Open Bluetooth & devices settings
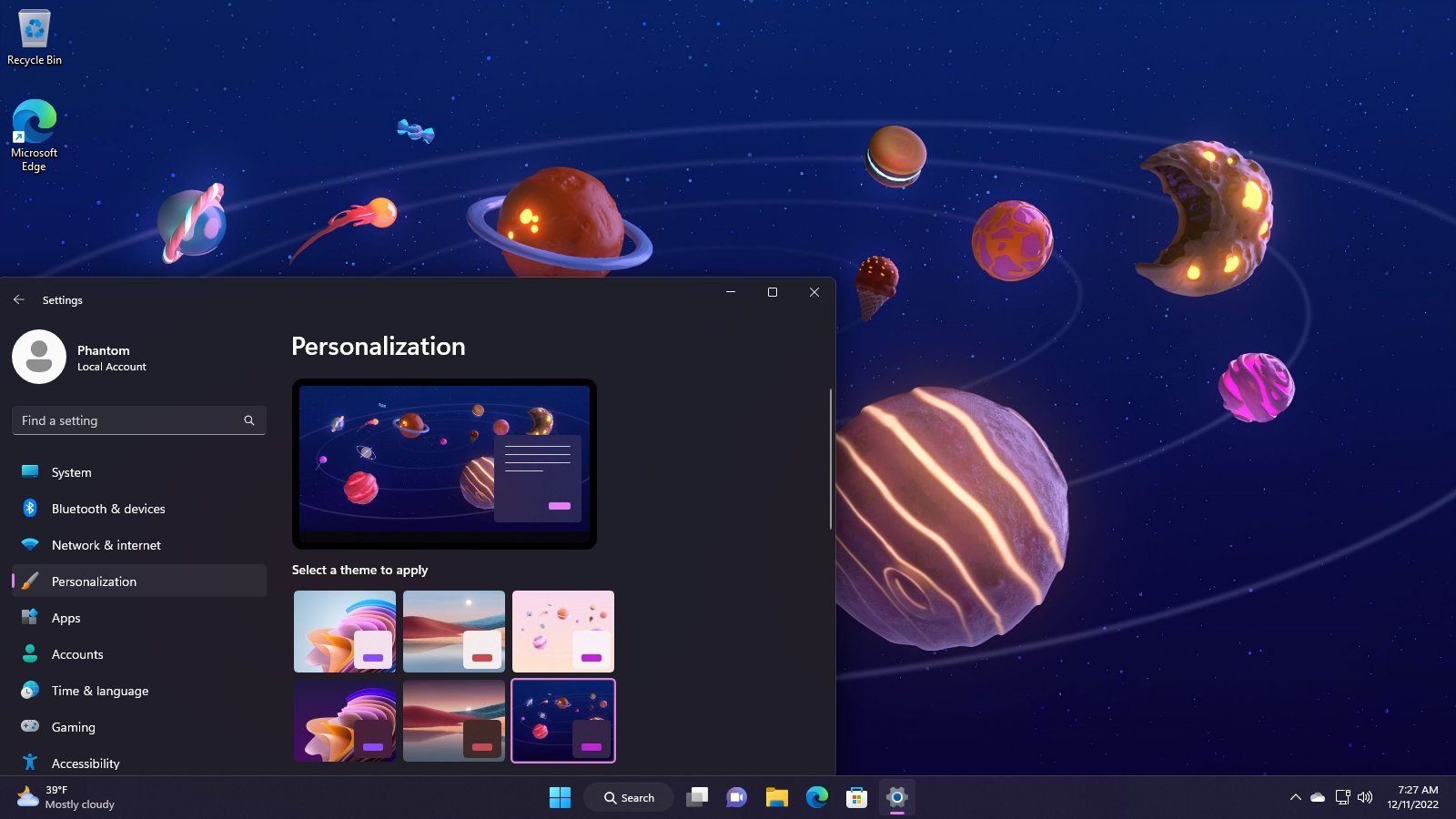 pyautogui.click(x=108, y=509)
